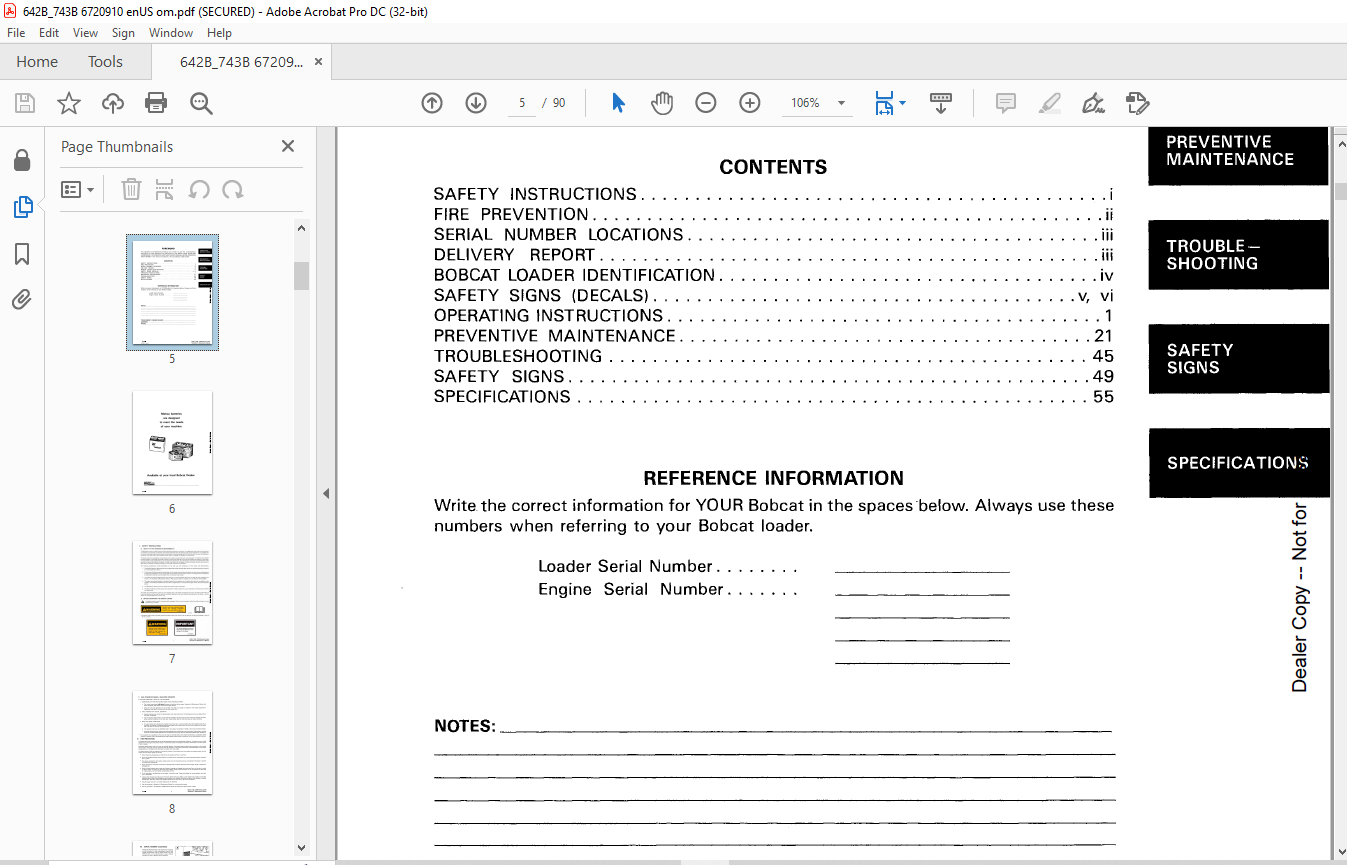Click SPECIFICATIONS black index tab
The height and width of the screenshot is (865, 1347).
pos(1238,463)
